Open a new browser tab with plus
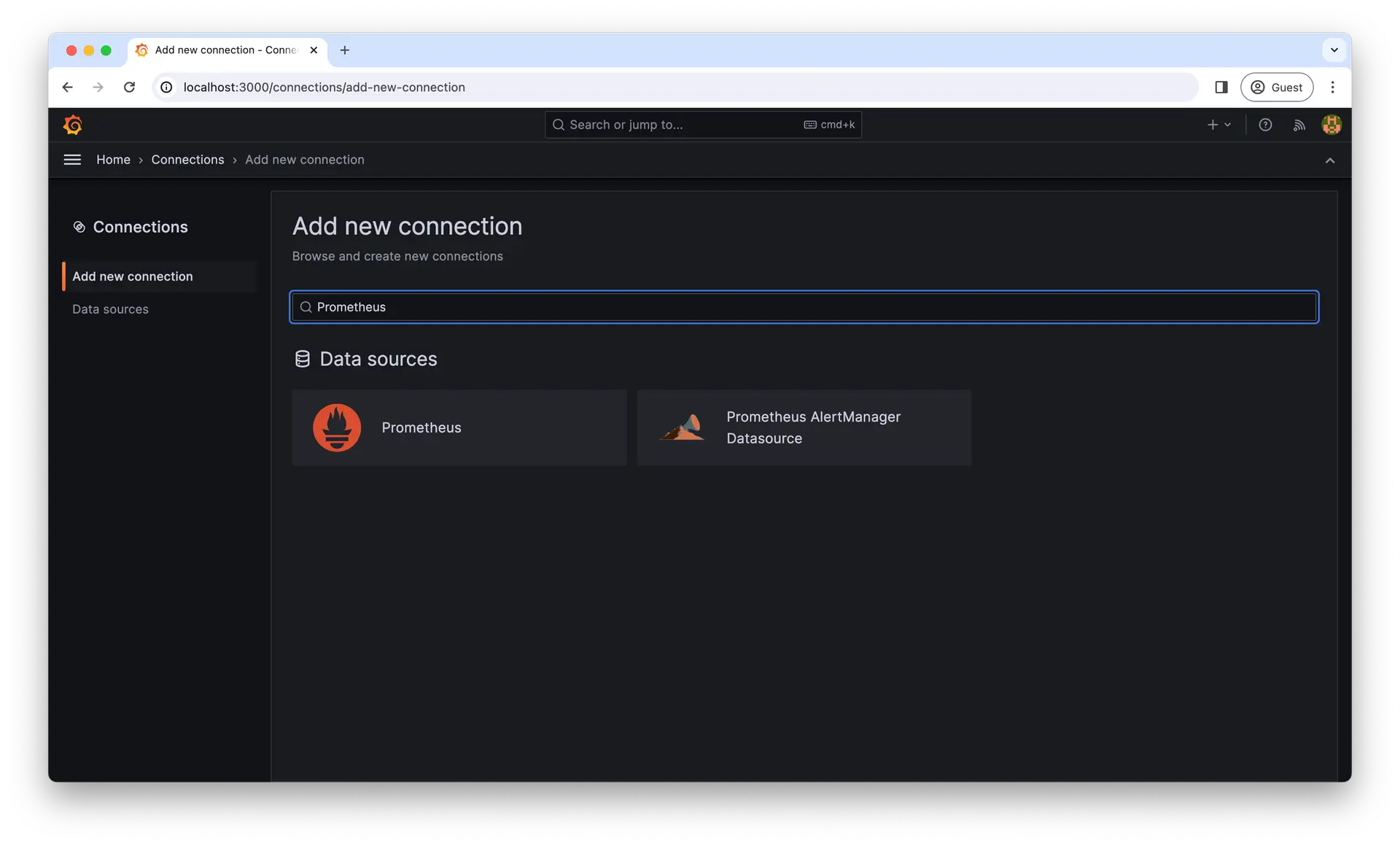 click(345, 50)
